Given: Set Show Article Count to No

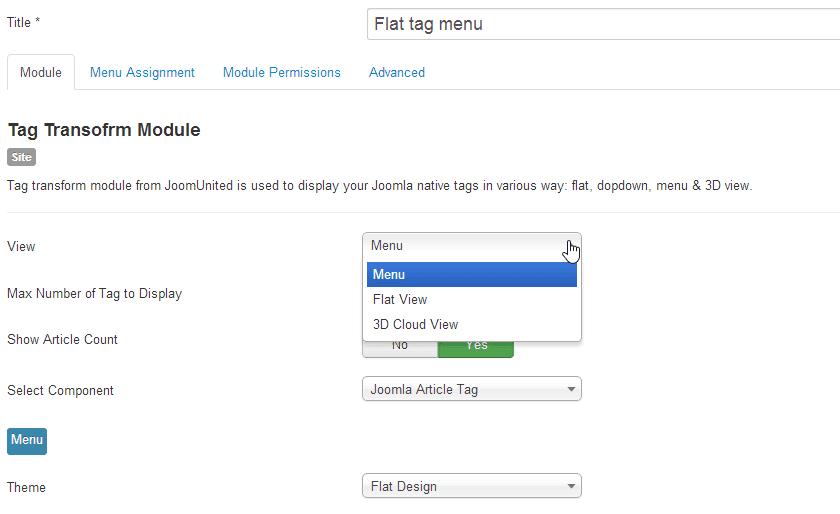Looking at the screenshot, I should pyautogui.click(x=400, y=346).
